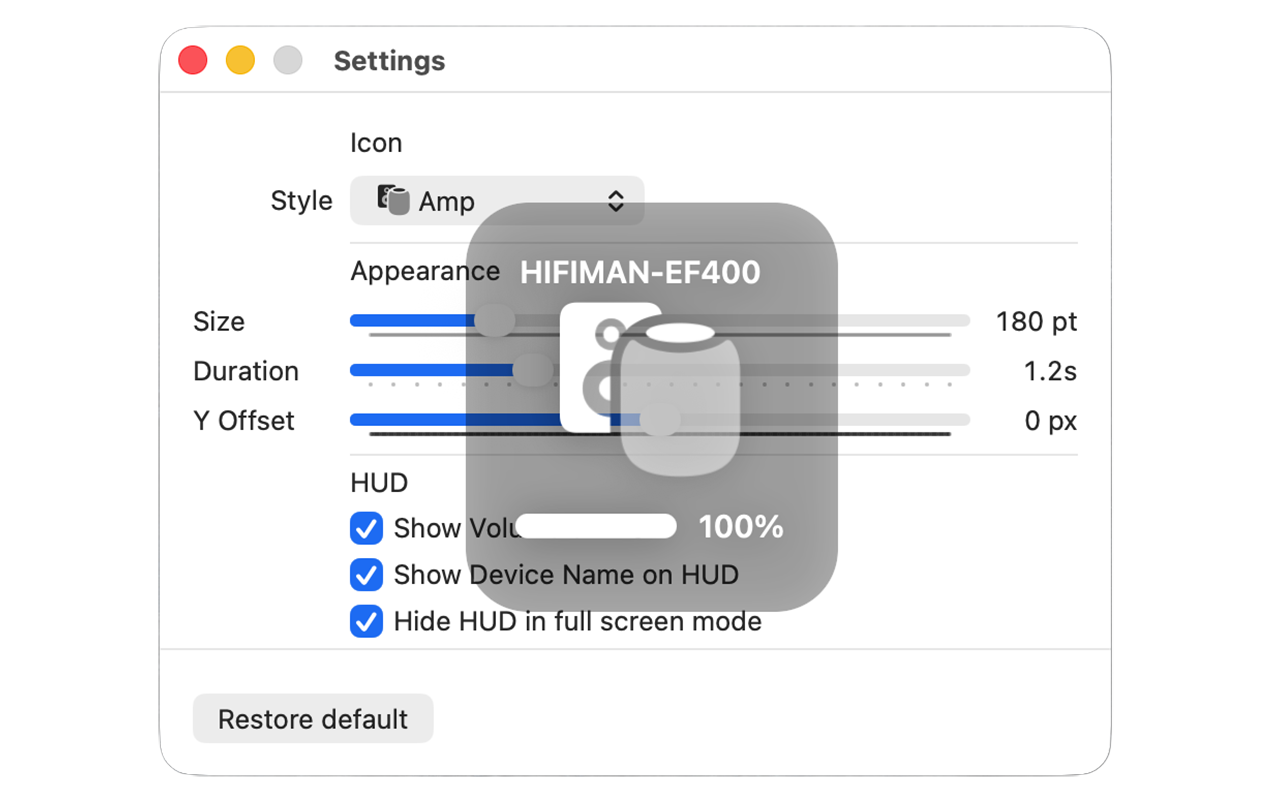Click the HUD volume level bar
This screenshot has width=1280, height=800.
click(x=596, y=526)
